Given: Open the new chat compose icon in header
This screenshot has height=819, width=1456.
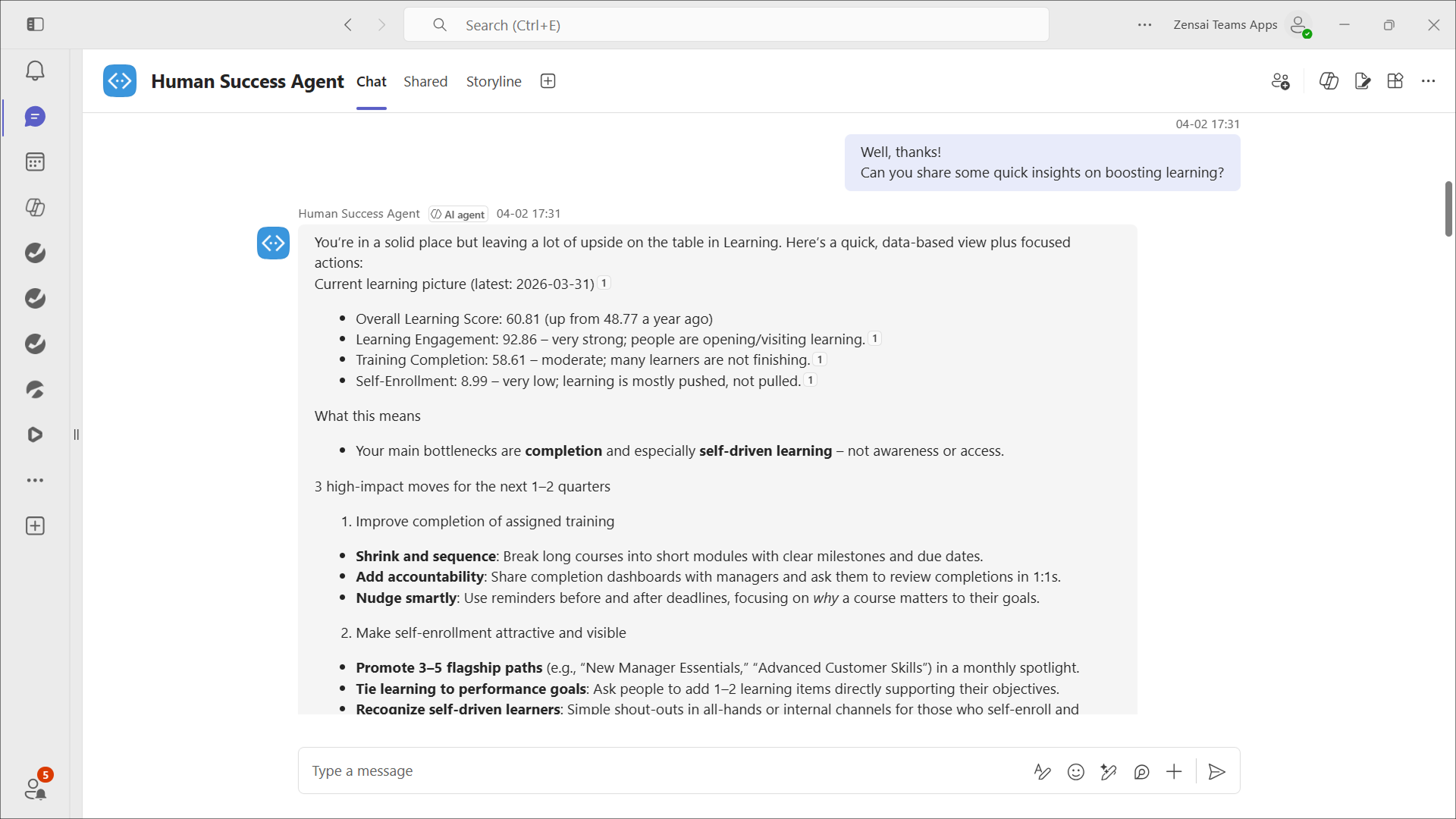Looking at the screenshot, I should pyautogui.click(x=1362, y=81).
